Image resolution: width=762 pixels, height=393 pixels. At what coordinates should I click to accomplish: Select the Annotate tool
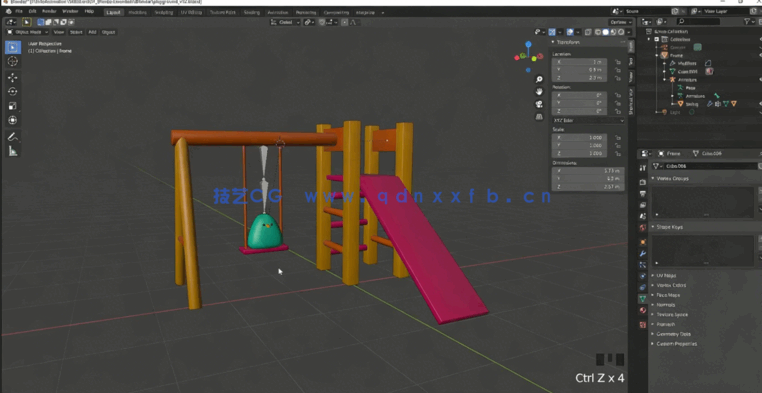pyautogui.click(x=13, y=137)
